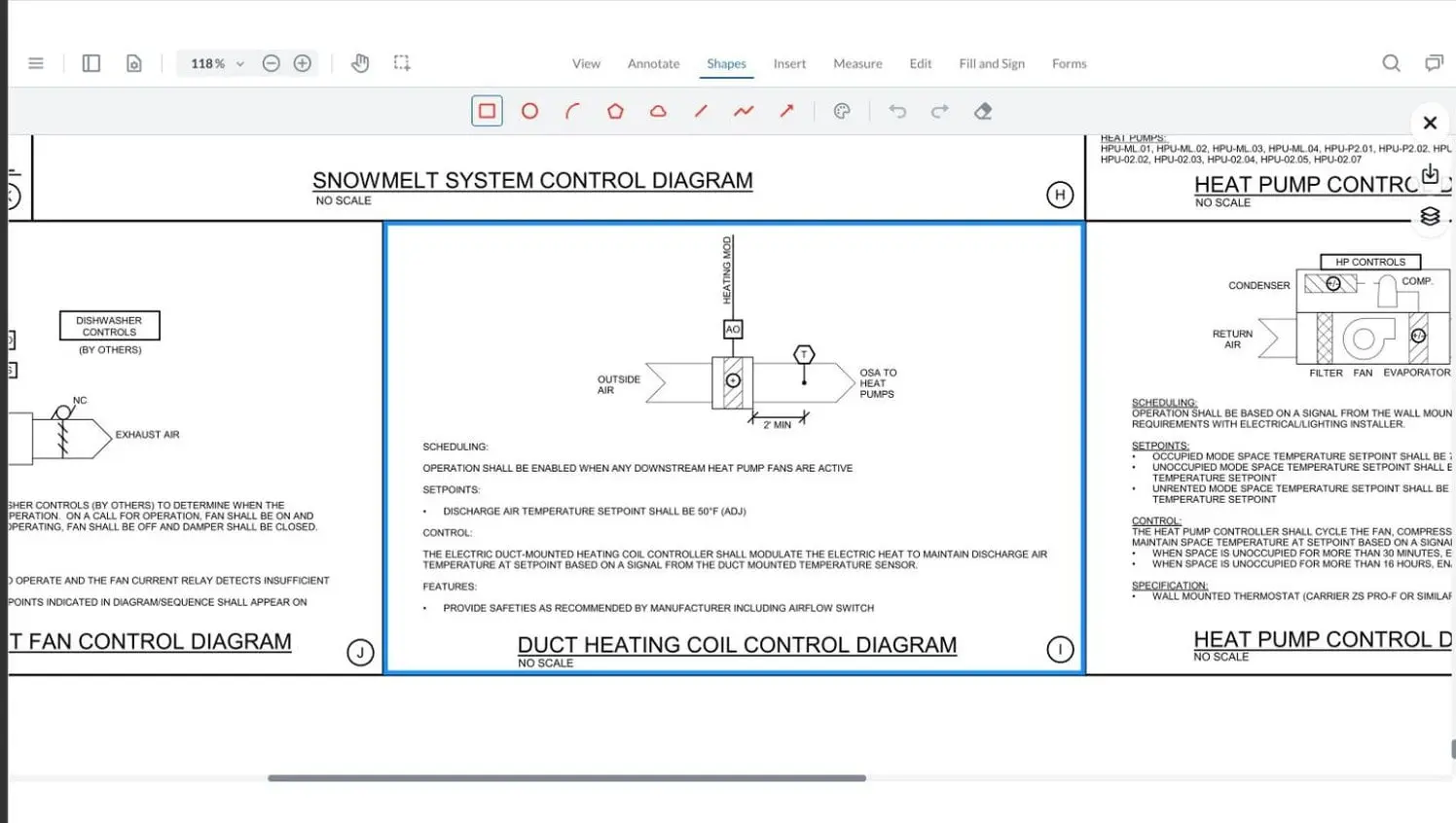Click the underlined SPECIFICATION: heading
1456x823 pixels.
(x=1169, y=586)
